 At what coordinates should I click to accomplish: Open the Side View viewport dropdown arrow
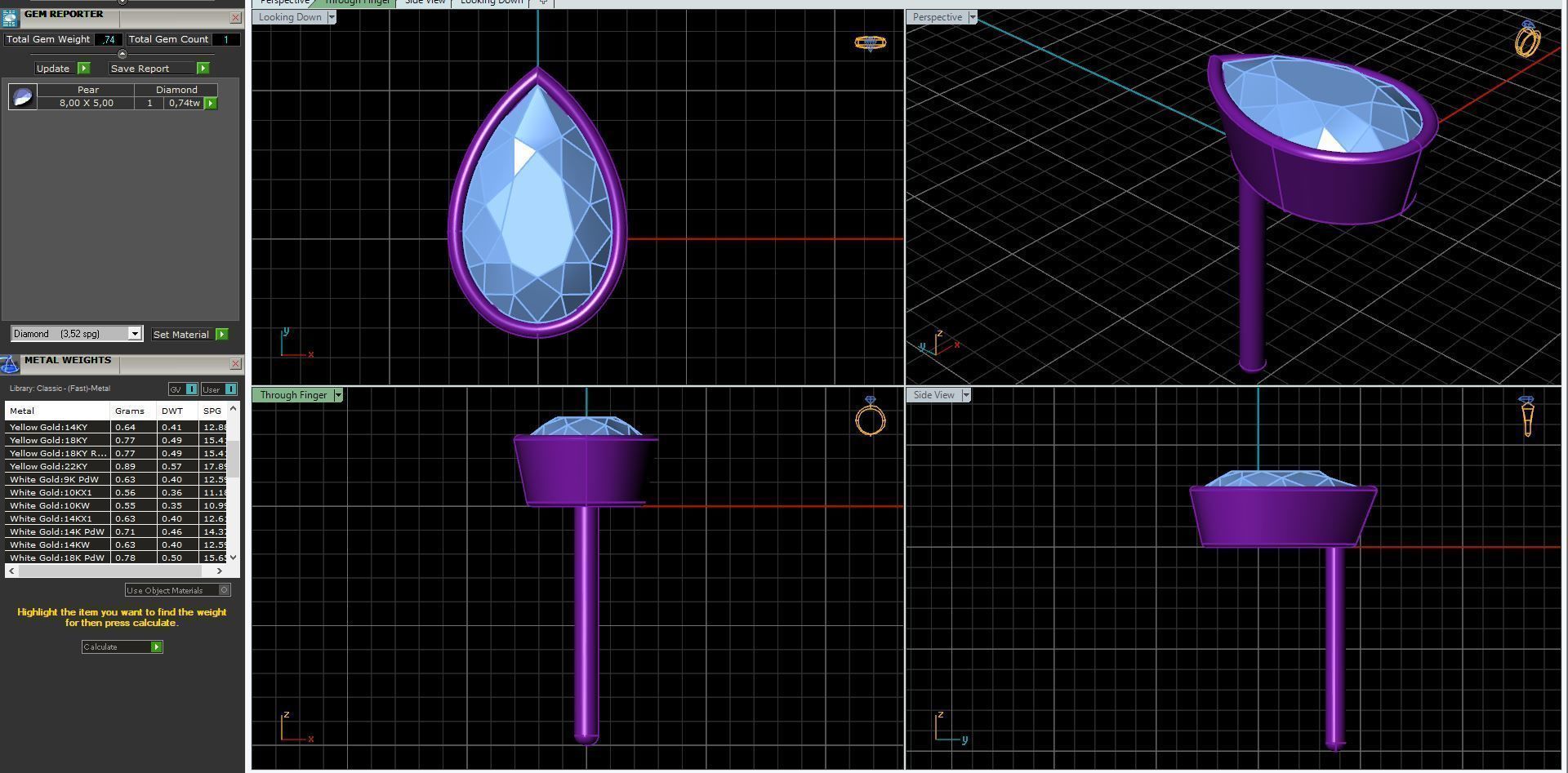[x=966, y=395]
